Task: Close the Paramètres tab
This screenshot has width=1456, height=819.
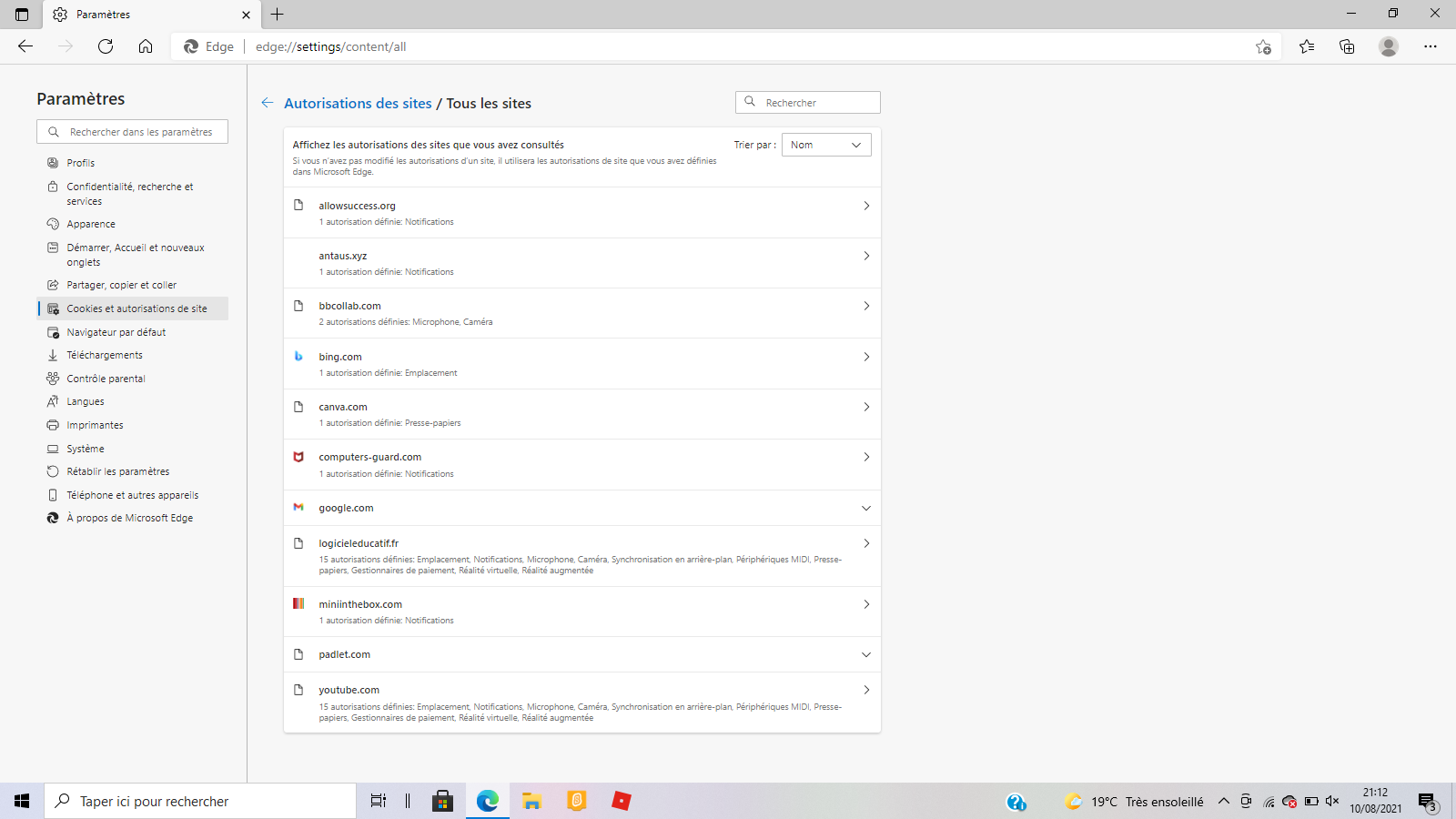Action: [x=246, y=15]
